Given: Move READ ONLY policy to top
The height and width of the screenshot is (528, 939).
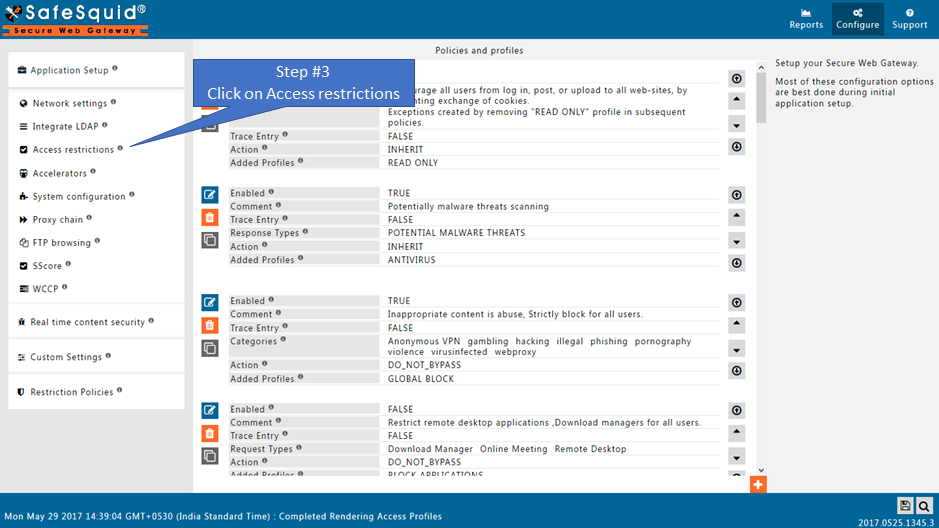Looking at the screenshot, I should pos(737,78).
